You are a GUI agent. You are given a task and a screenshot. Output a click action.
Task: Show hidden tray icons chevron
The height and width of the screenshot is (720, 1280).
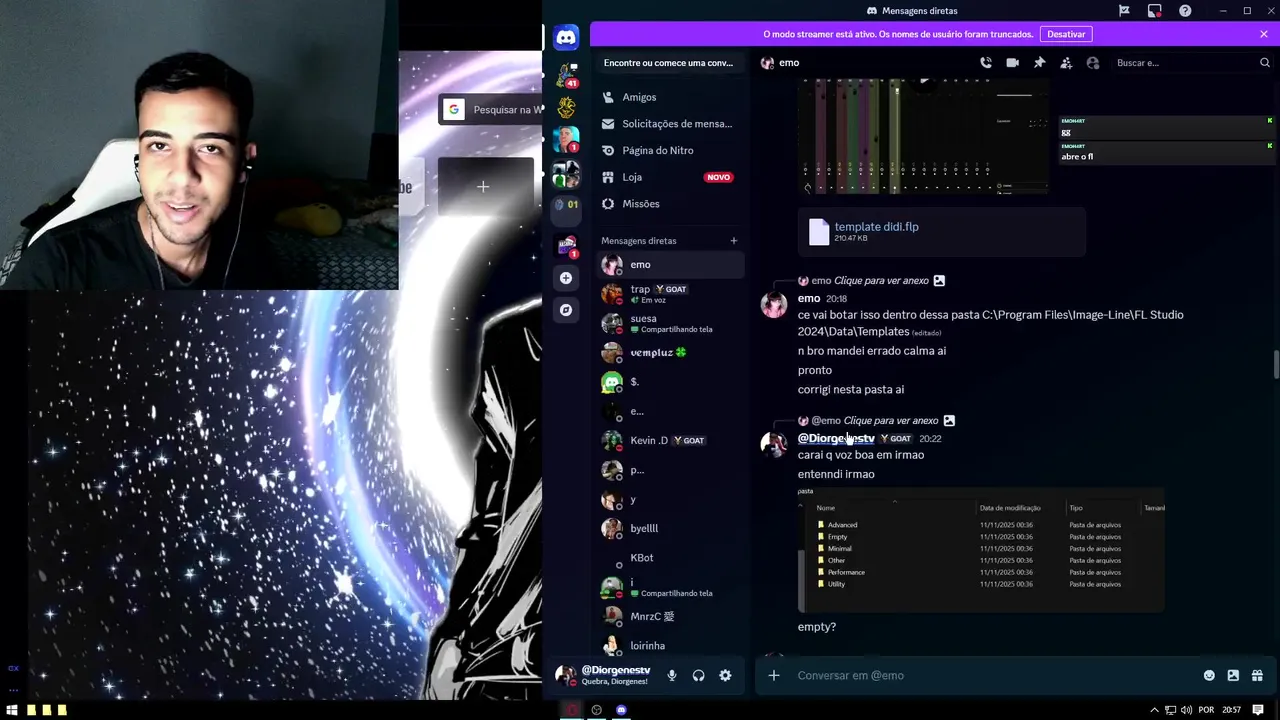click(1154, 710)
